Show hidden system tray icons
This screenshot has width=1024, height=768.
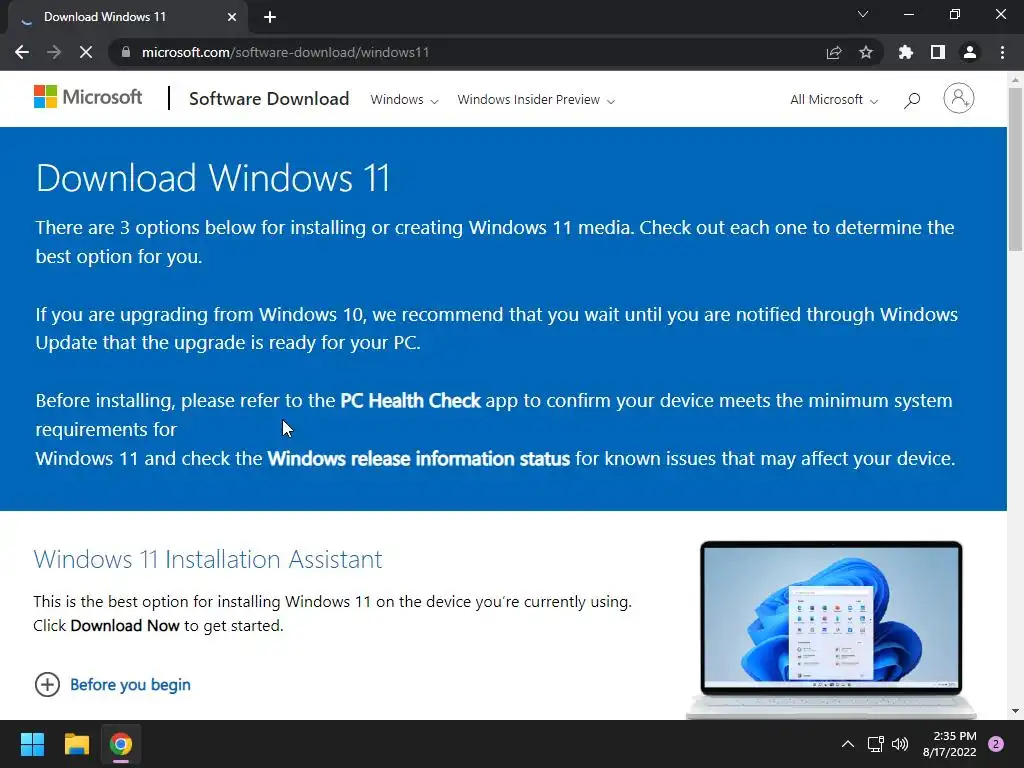[848, 744]
